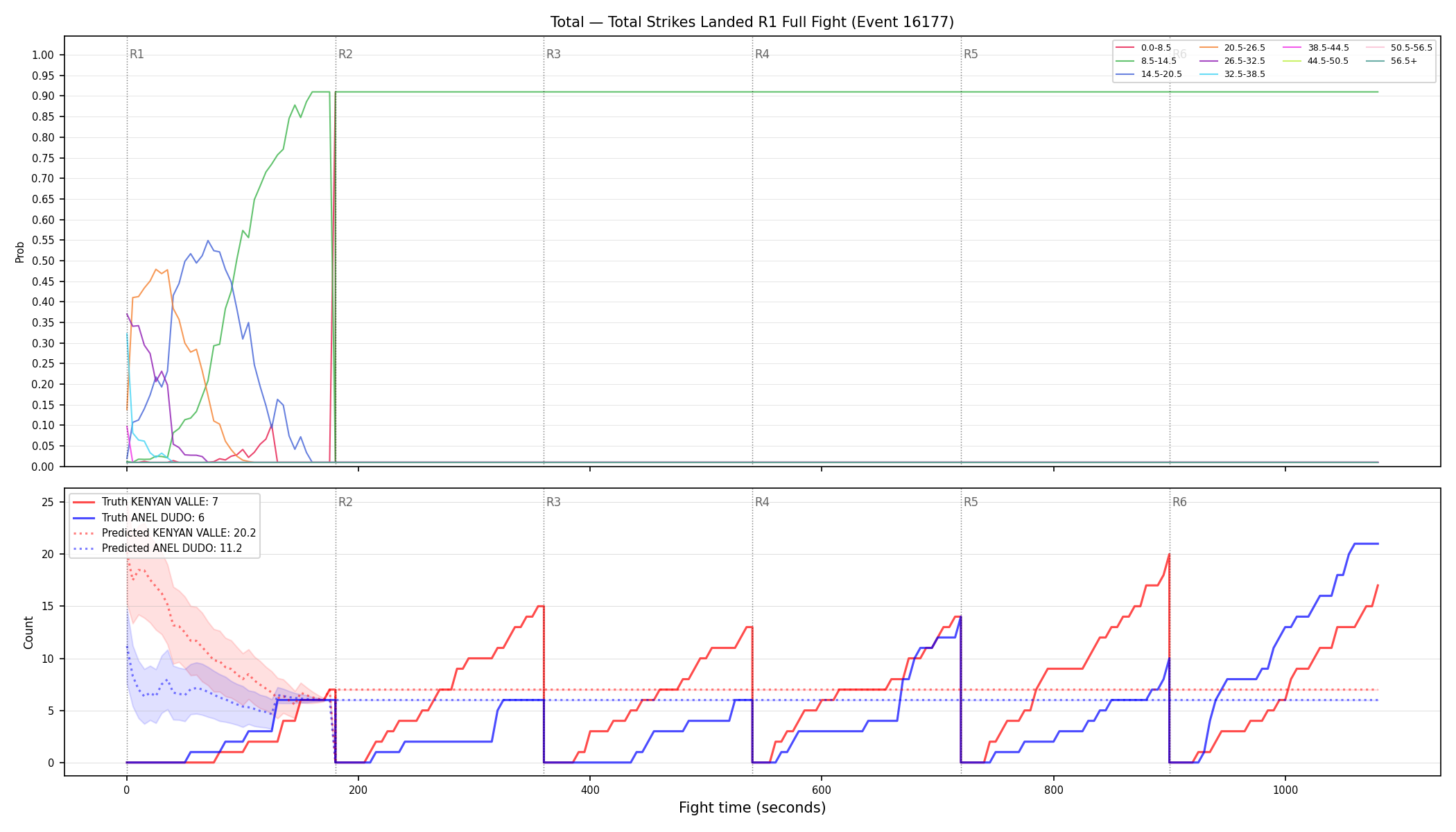
Task: Click the Count y-axis label
Action: (x=28, y=632)
